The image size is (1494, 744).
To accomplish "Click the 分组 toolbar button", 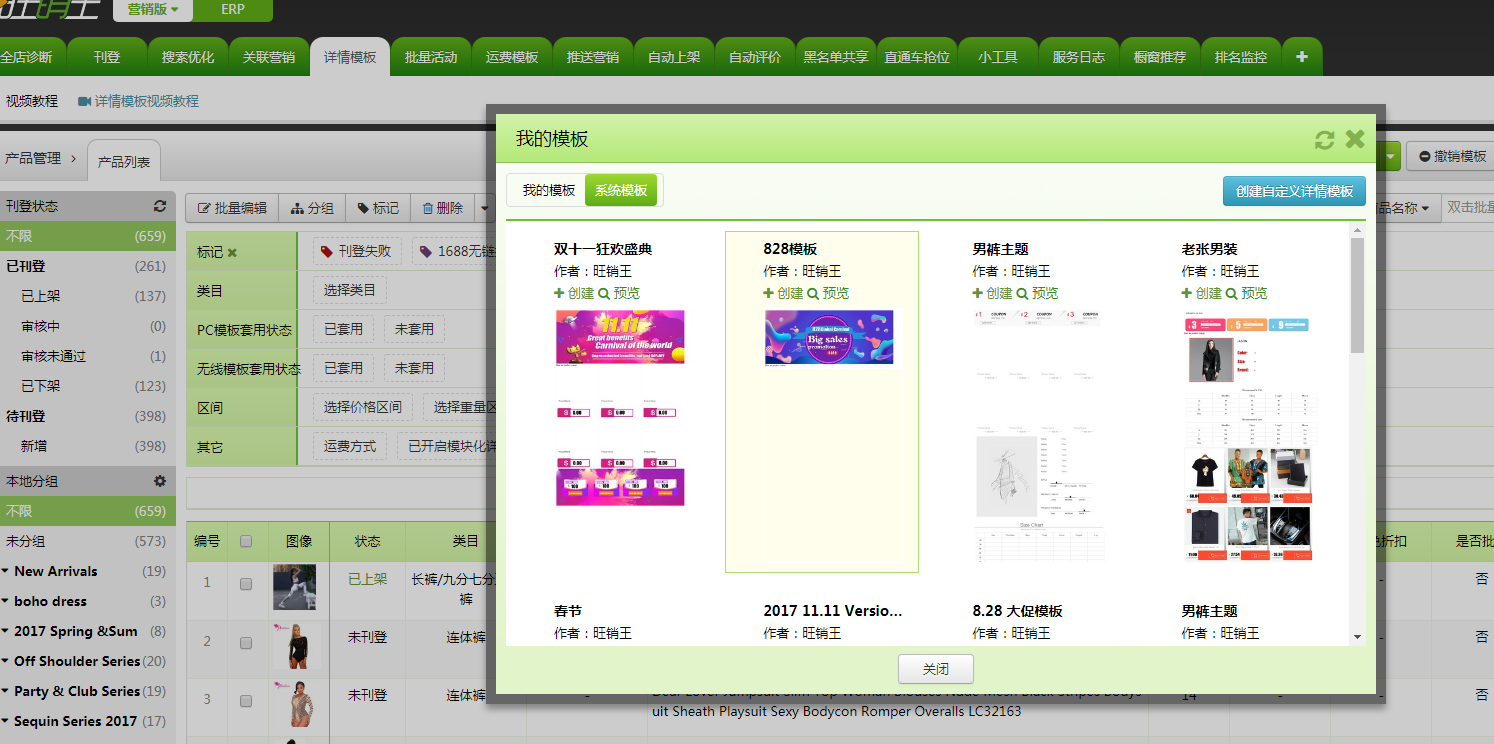I will pos(312,208).
